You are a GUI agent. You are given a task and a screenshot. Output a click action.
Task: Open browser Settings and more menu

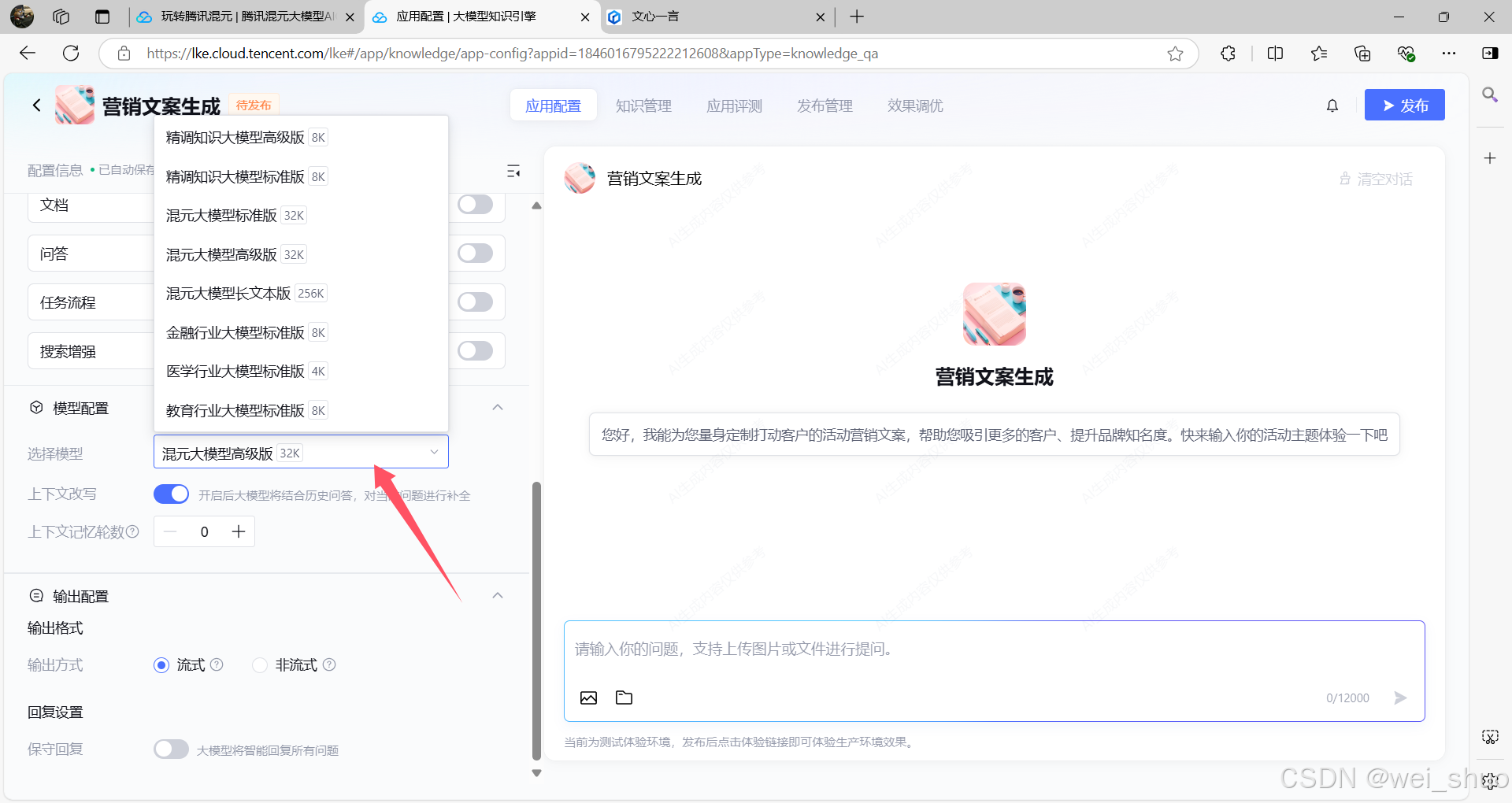point(1449,54)
